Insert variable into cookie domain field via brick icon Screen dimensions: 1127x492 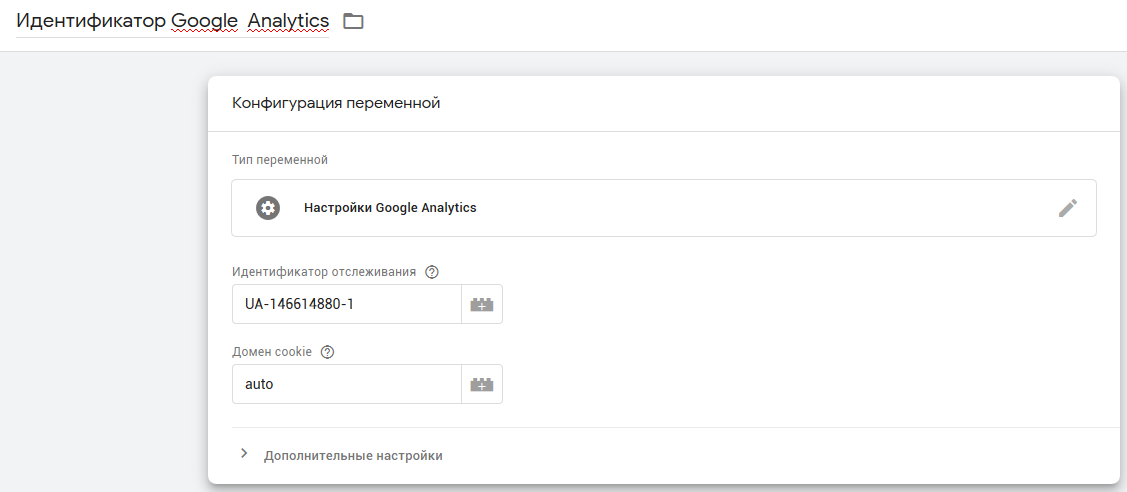(x=482, y=384)
